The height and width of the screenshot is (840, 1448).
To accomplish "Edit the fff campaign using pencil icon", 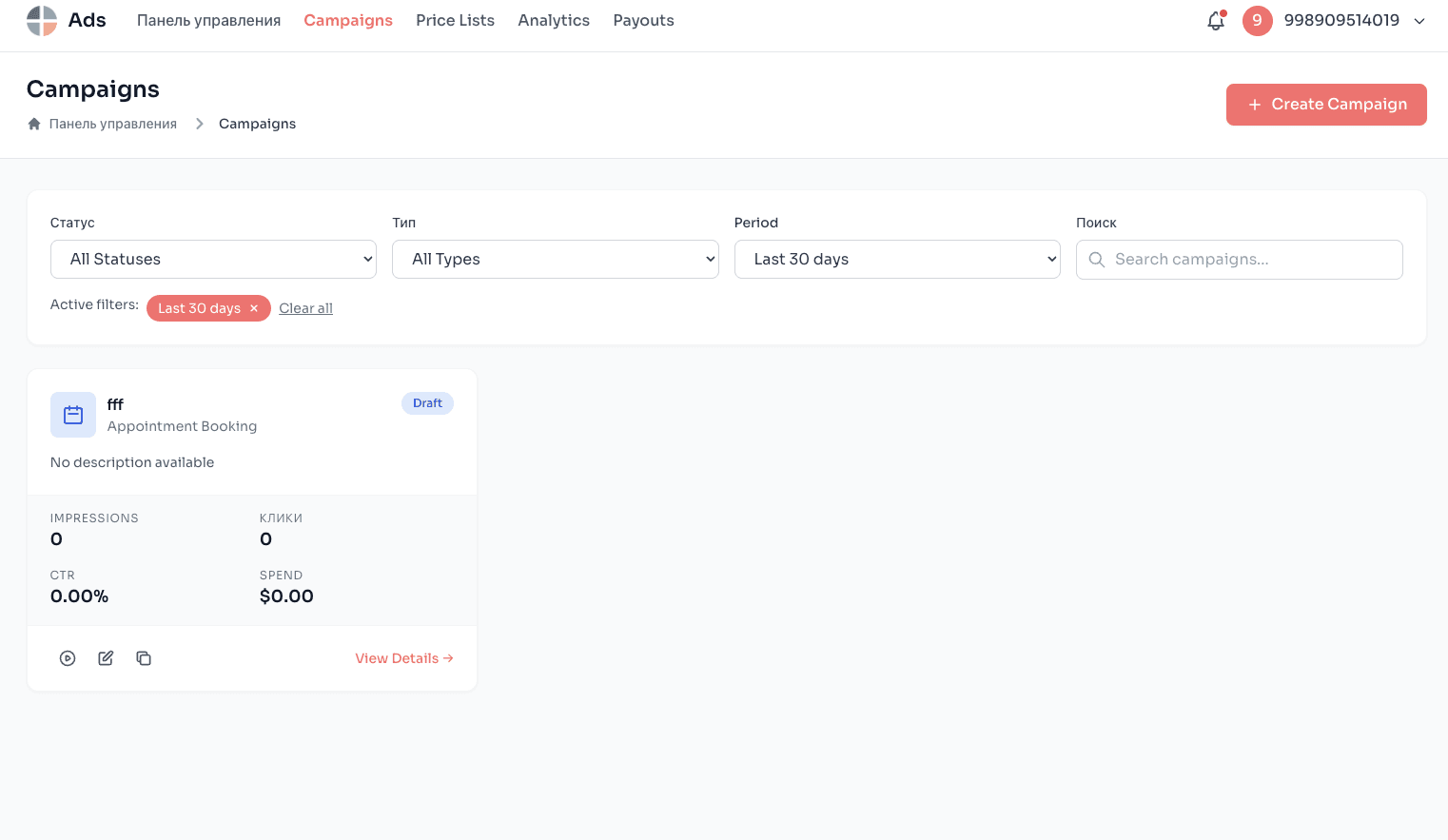I will coord(106,658).
